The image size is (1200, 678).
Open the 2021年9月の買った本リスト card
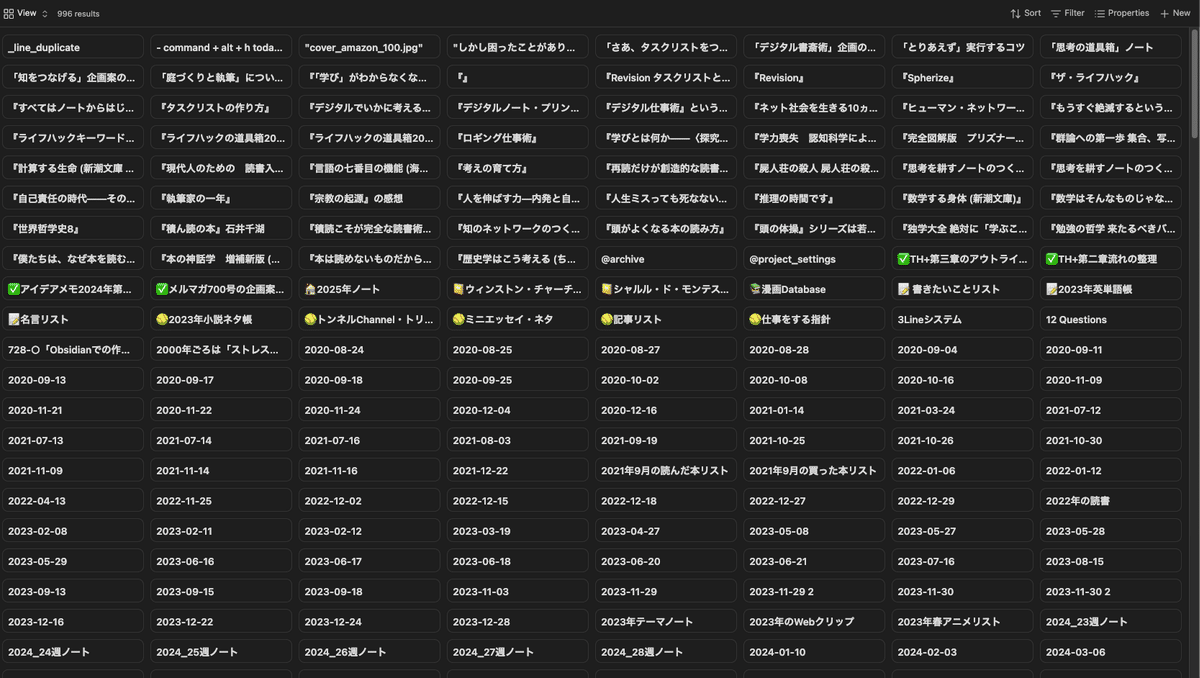pyautogui.click(x=814, y=471)
